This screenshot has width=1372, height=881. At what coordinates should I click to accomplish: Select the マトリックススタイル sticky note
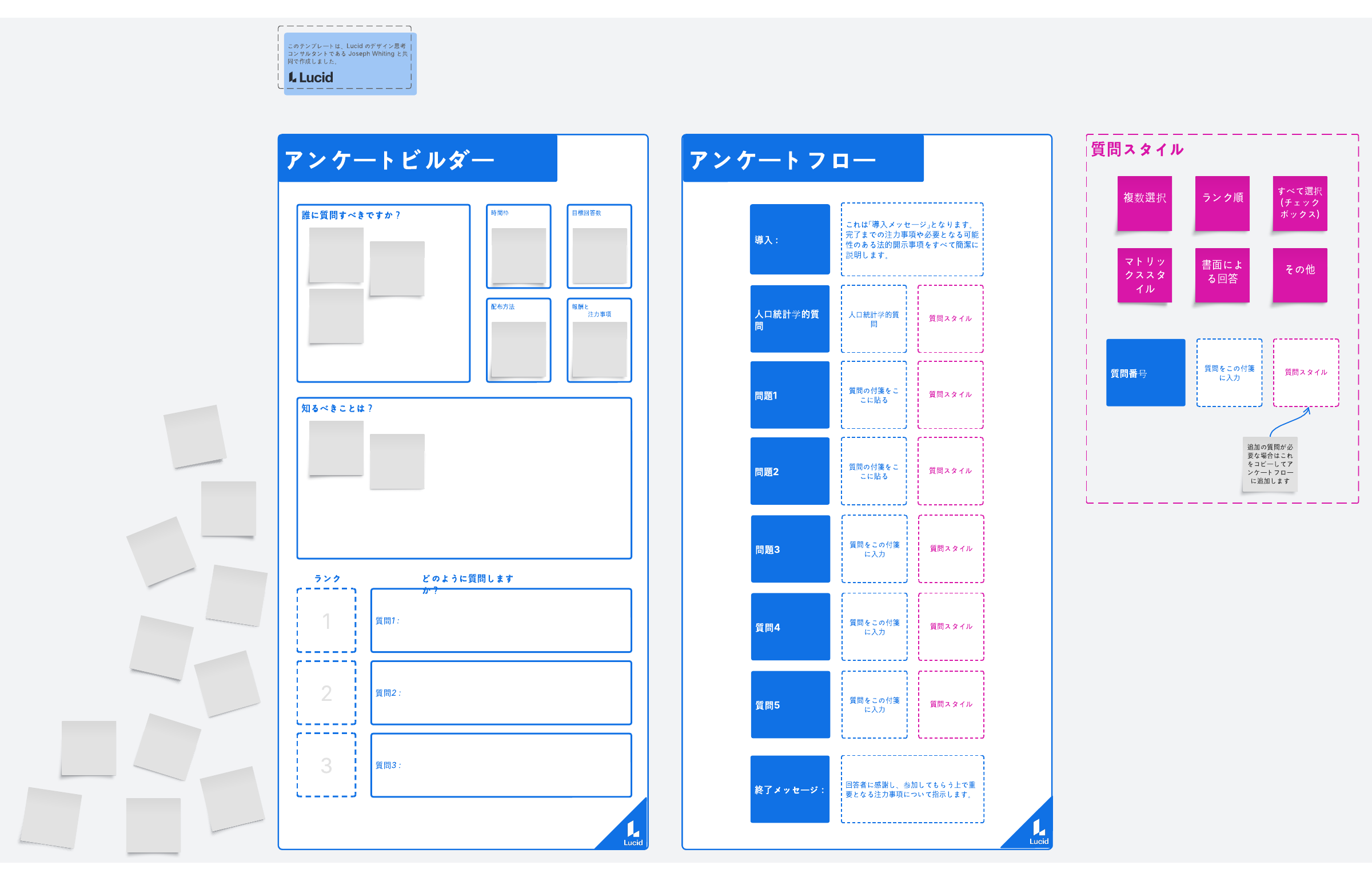pos(1144,275)
